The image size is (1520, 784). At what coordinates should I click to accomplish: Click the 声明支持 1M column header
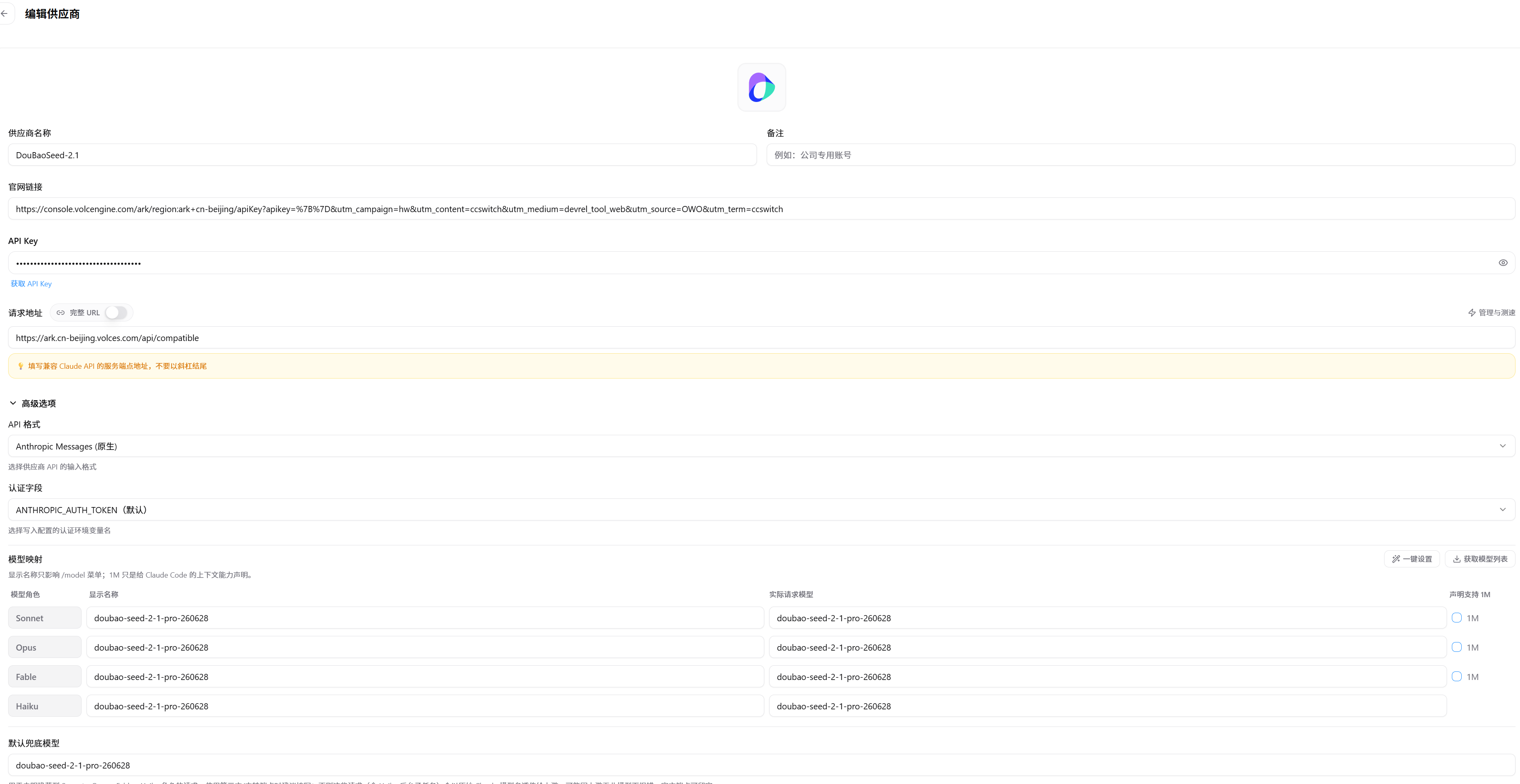click(1469, 595)
